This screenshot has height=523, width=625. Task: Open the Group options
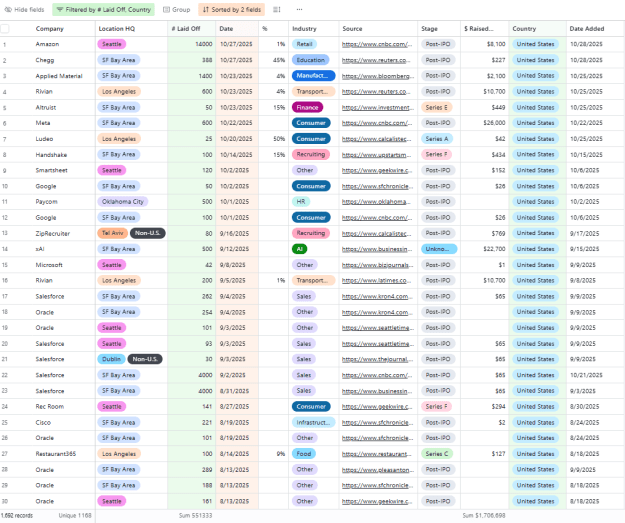click(x=177, y=10)
